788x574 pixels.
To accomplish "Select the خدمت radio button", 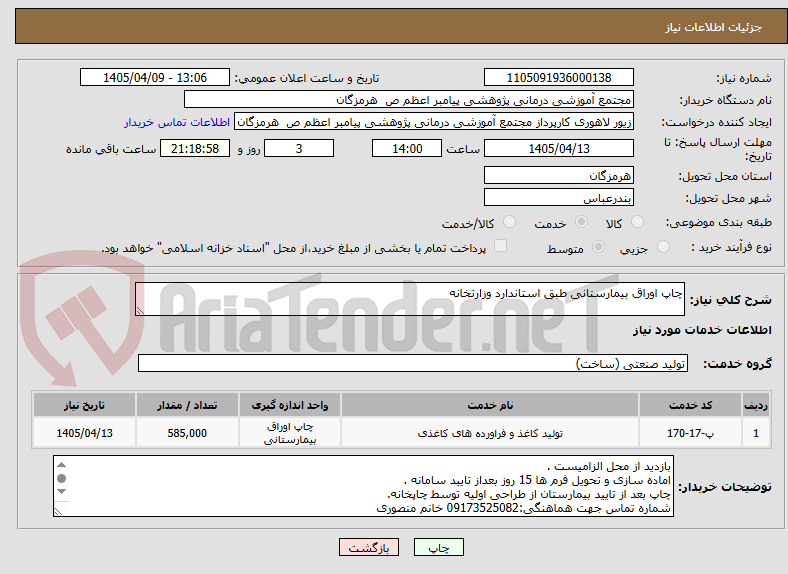I will pos(581,222).
